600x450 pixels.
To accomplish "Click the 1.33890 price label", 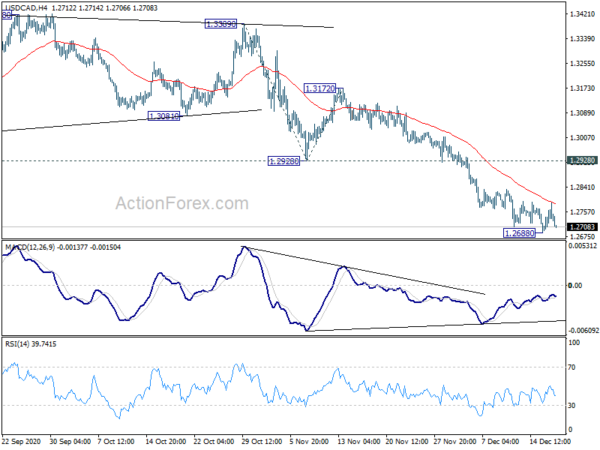I will click(x=221, y=24).
